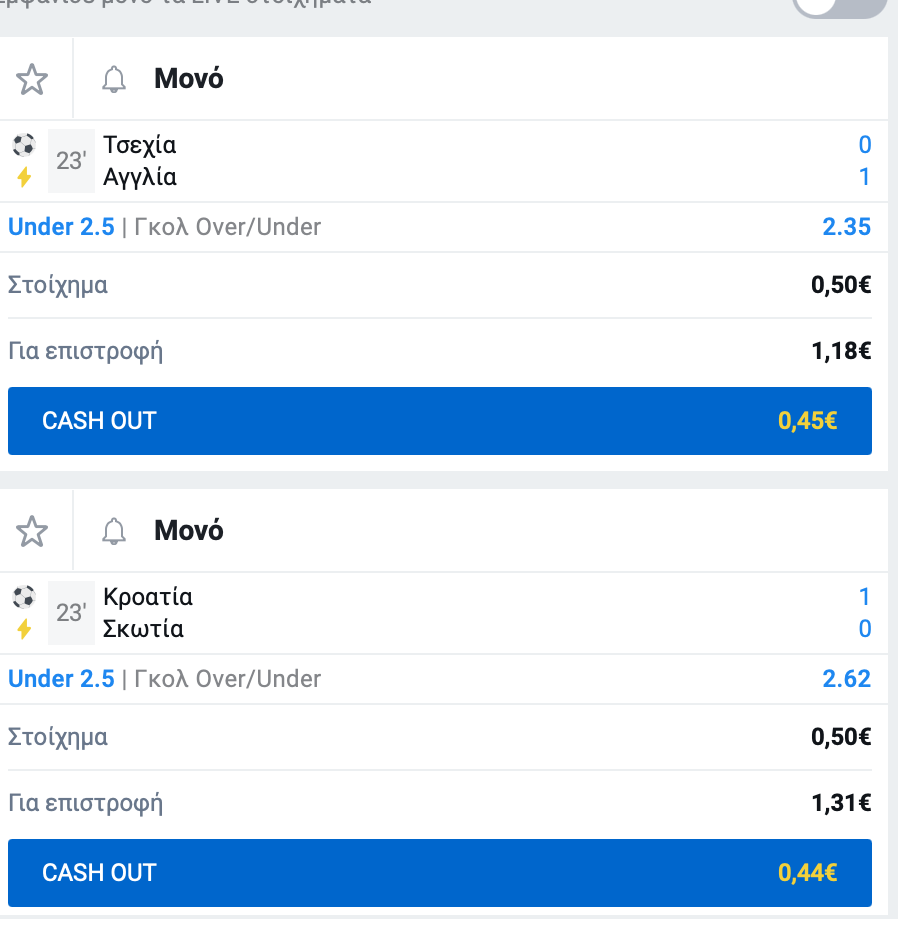898x928 pixels.
Task: Enable bell notifications for Τσεχία-Αγγλία bet
Action: (114, 79)
